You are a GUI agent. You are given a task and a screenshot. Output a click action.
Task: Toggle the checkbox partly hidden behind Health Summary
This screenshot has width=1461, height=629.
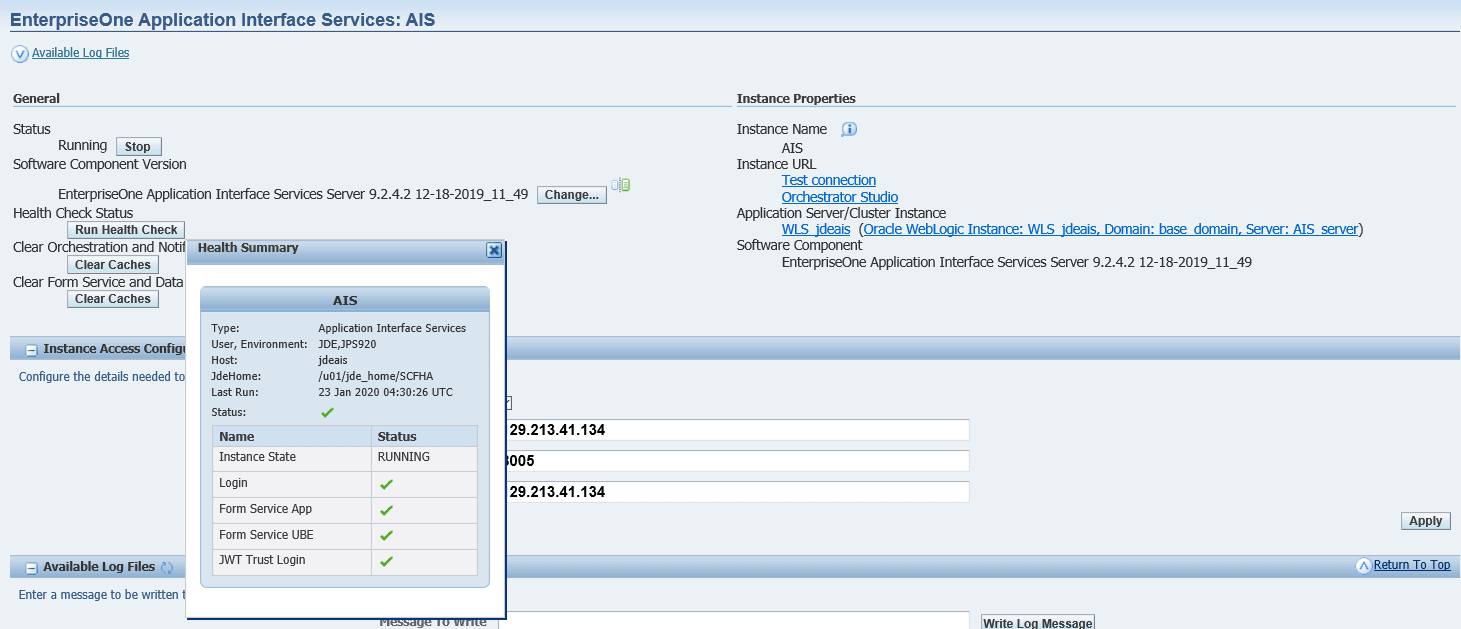[508, 403]
